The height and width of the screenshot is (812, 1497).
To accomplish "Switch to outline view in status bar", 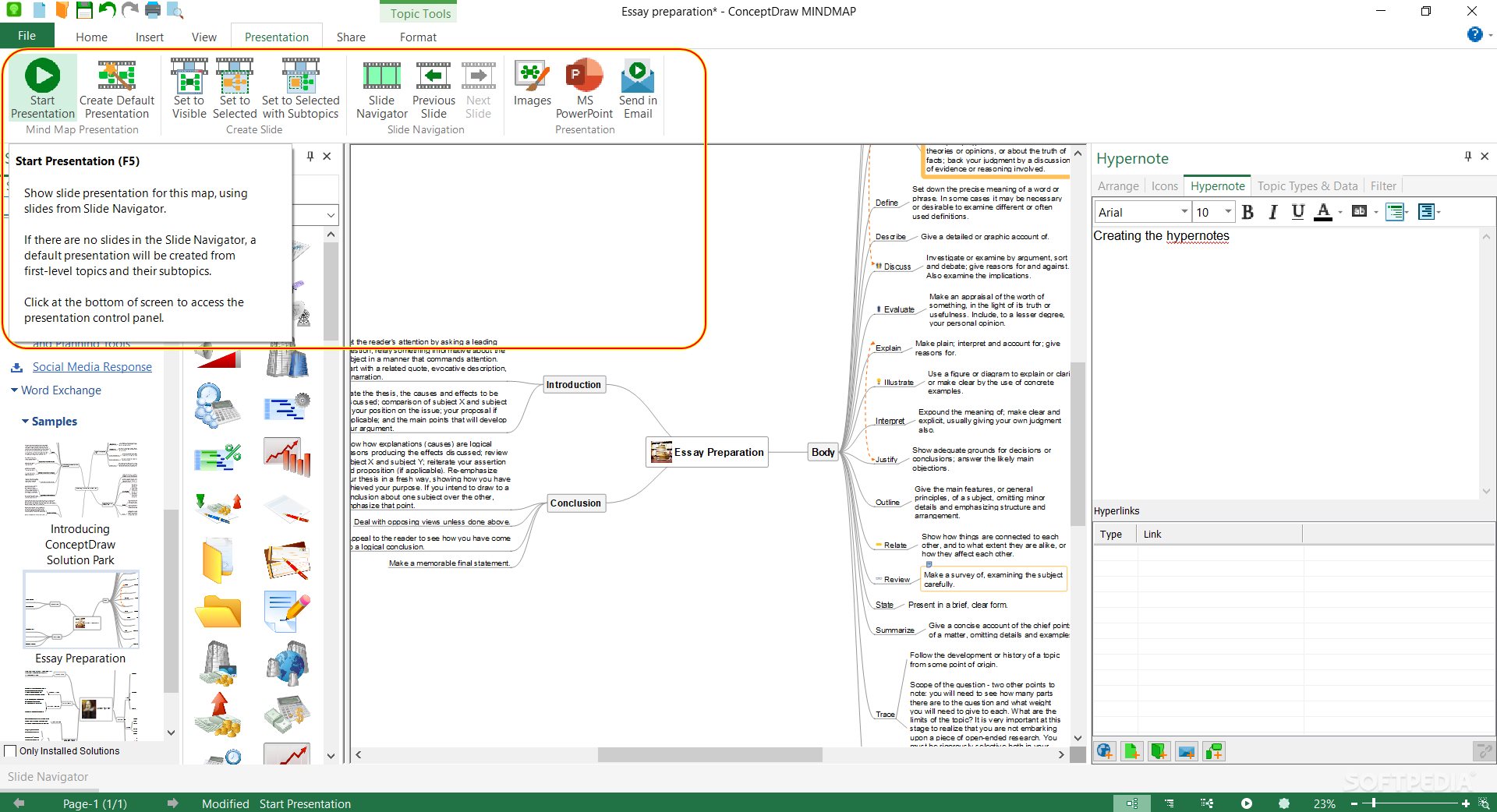I will click(1170, 803).
